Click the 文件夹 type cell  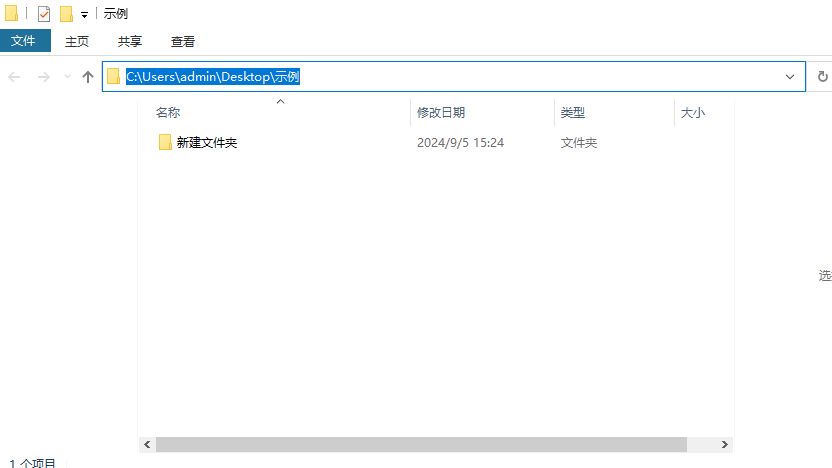pos(579,143)
